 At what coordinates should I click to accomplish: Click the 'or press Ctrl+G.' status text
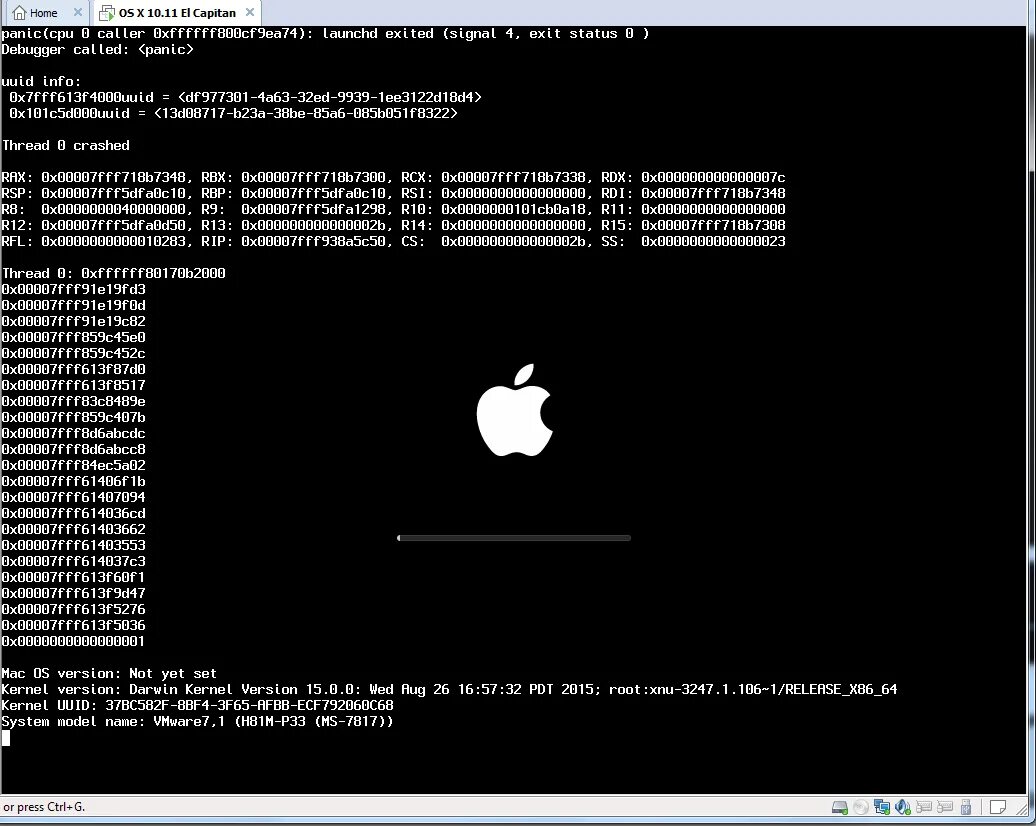44,807
